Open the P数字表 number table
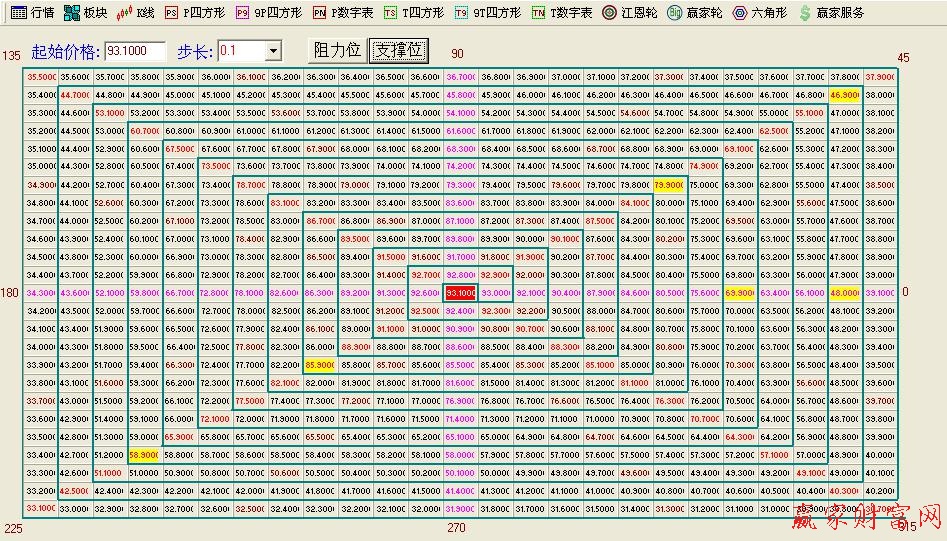 tap(342, 13)
